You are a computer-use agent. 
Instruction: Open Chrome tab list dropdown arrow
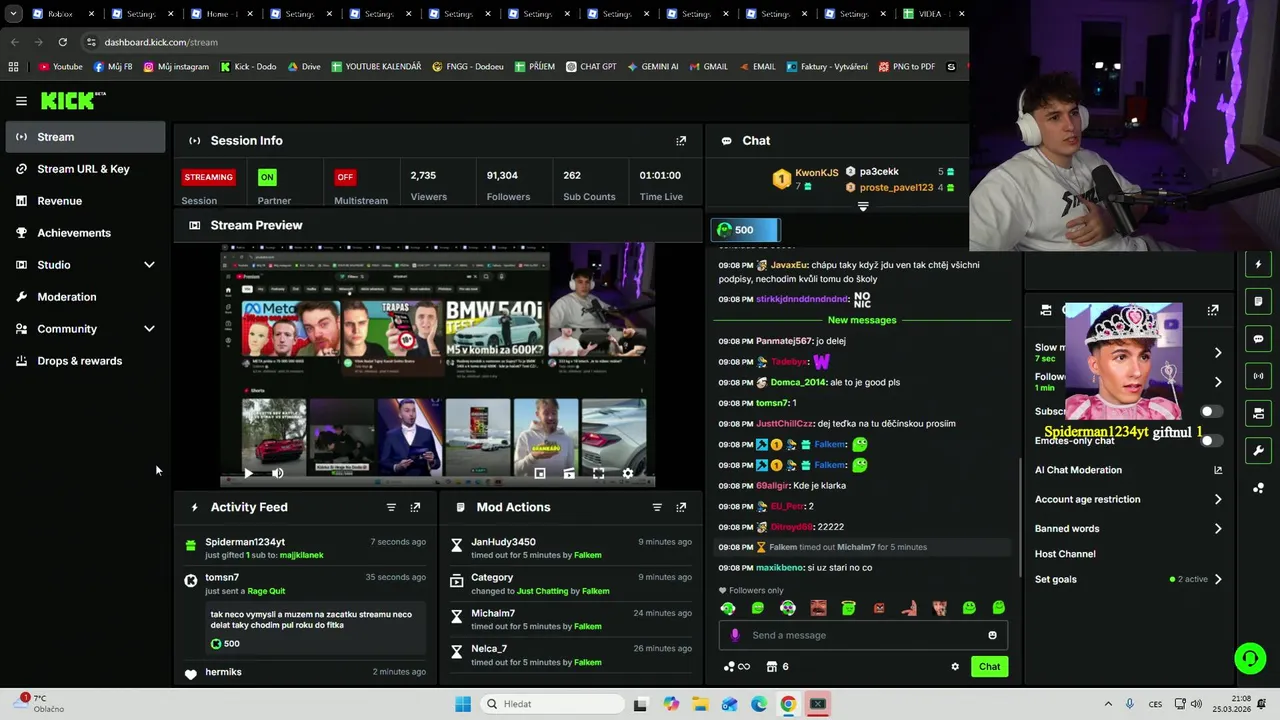(13, 14)
